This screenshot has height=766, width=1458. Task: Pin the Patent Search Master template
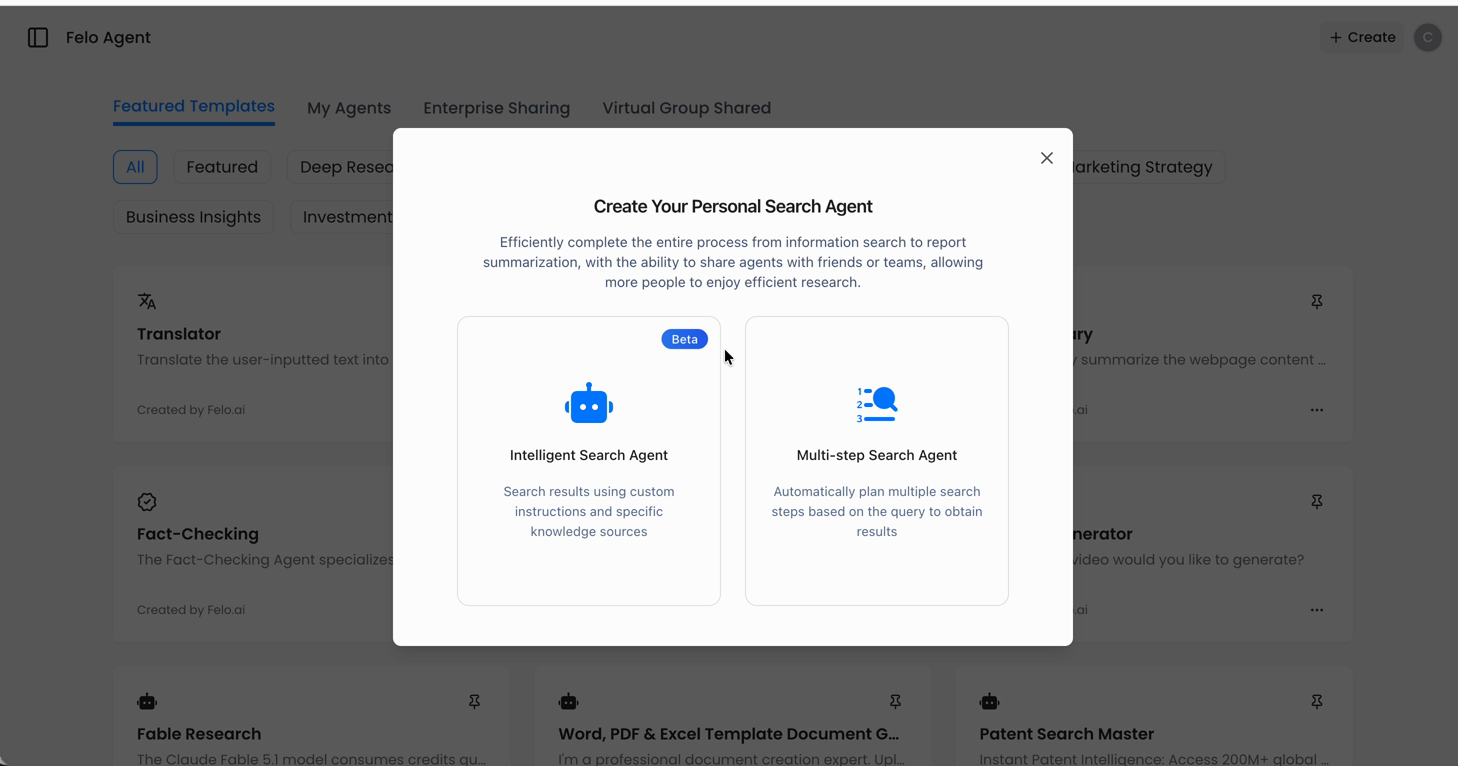coord(1317,702)
